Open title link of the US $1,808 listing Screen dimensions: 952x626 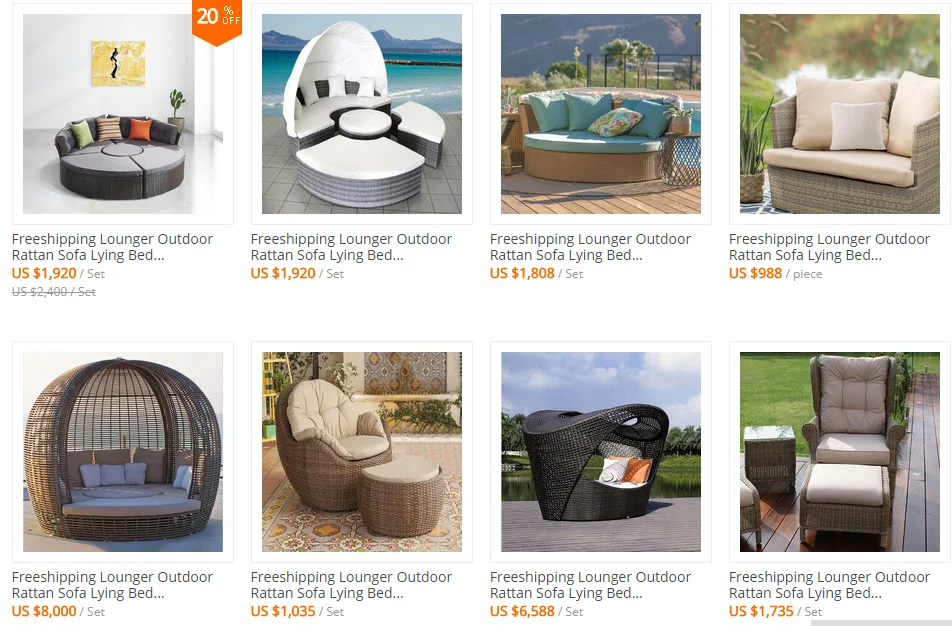click(x=590, y=247)
